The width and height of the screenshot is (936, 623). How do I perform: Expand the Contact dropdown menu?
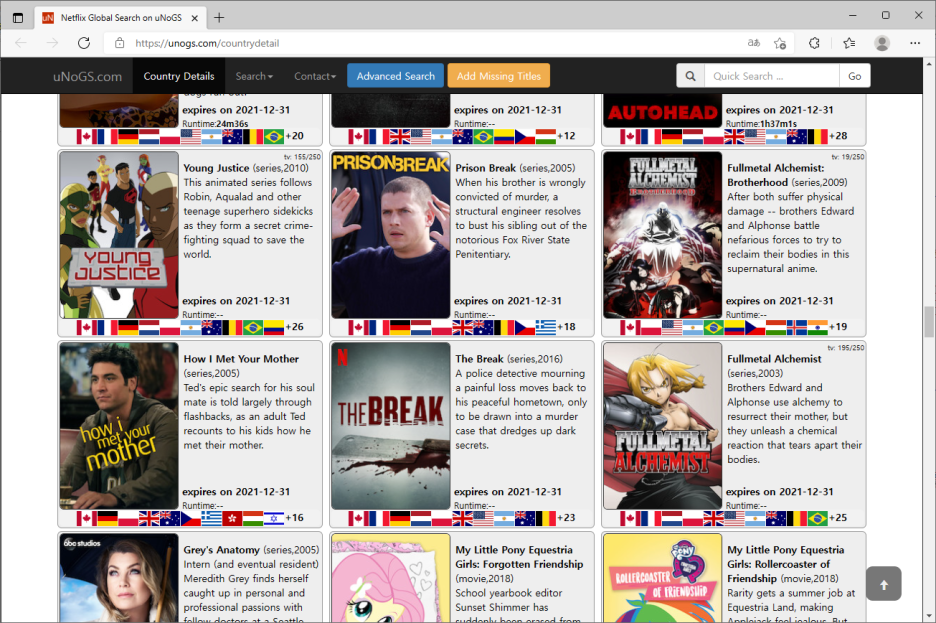tap(315, 76)
